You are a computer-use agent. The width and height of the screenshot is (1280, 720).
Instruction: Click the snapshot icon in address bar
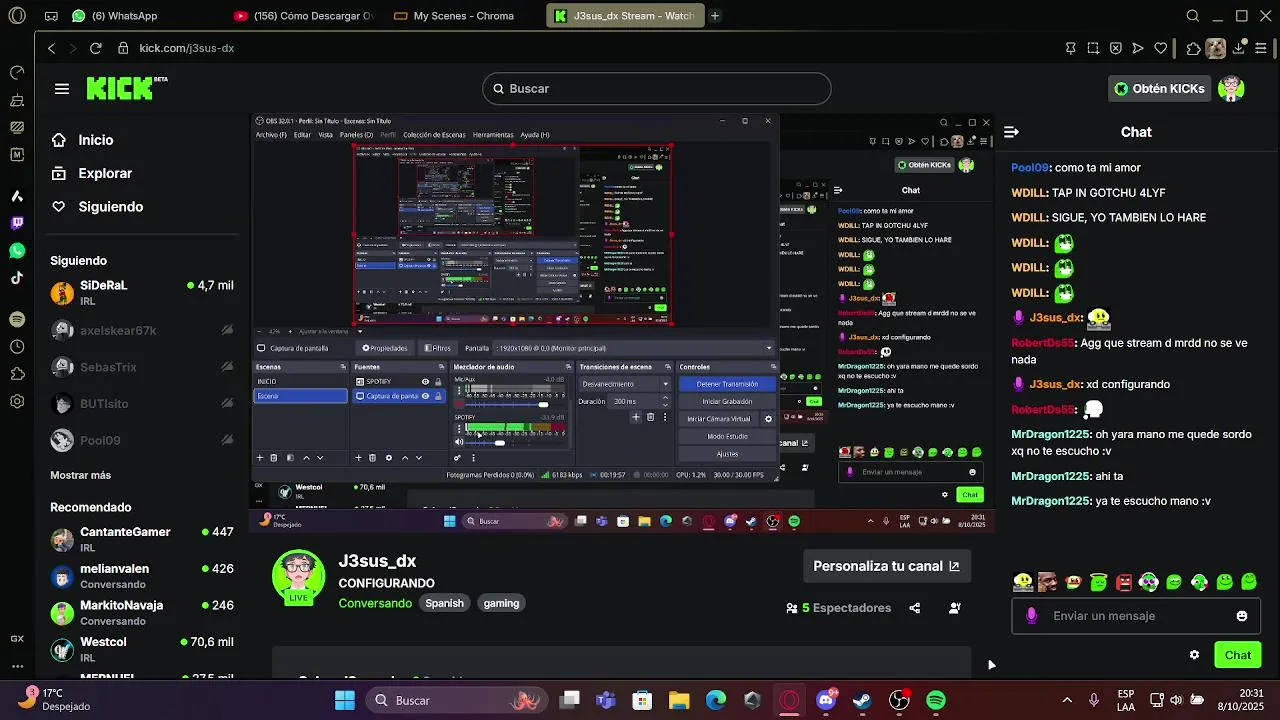click(1092, 48)
